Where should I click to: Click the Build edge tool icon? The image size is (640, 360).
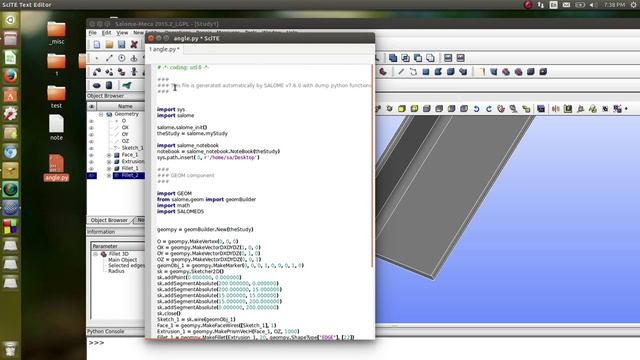click(x=401, y=72)
